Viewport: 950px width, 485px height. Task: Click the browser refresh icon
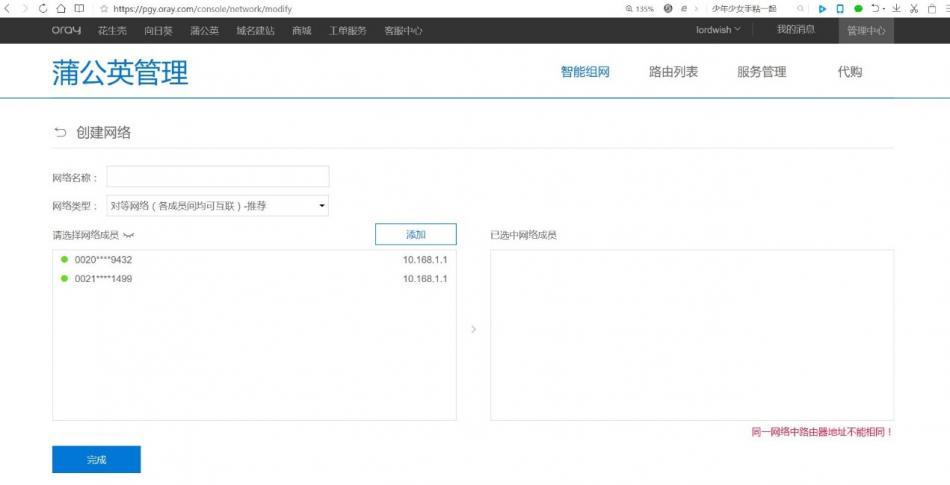43,8
